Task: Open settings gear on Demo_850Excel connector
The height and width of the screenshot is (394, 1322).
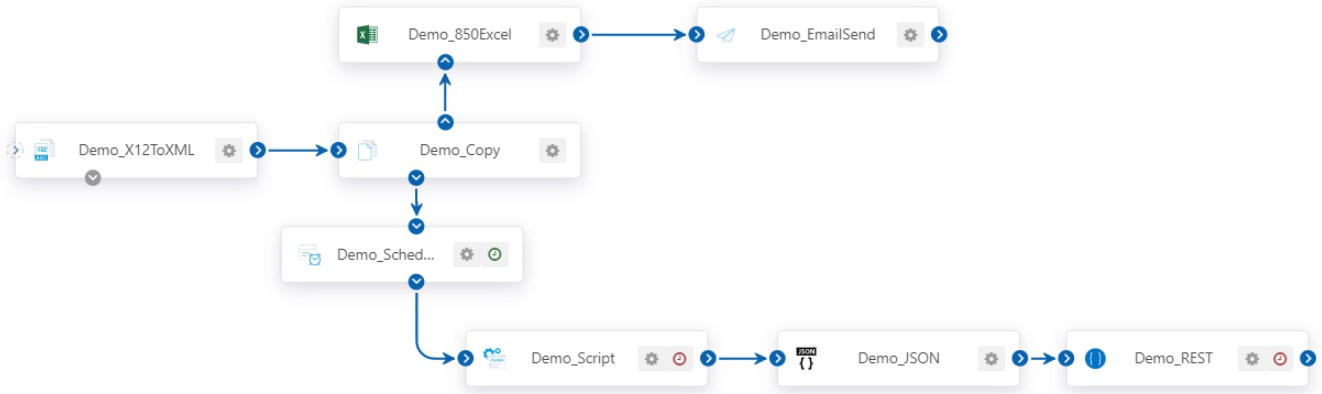Action: pyautogui.click(x=552, y=35)
